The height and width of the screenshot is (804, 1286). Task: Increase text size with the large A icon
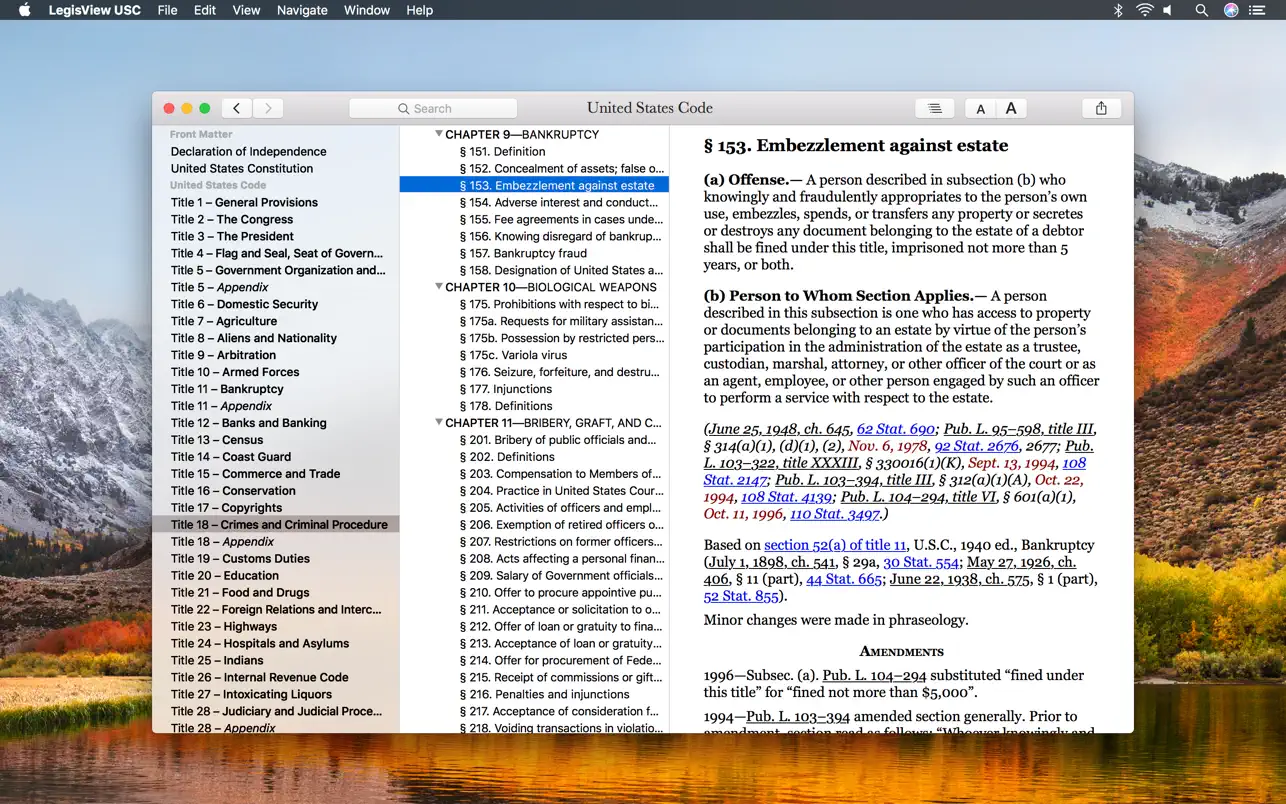point(1010,108)
